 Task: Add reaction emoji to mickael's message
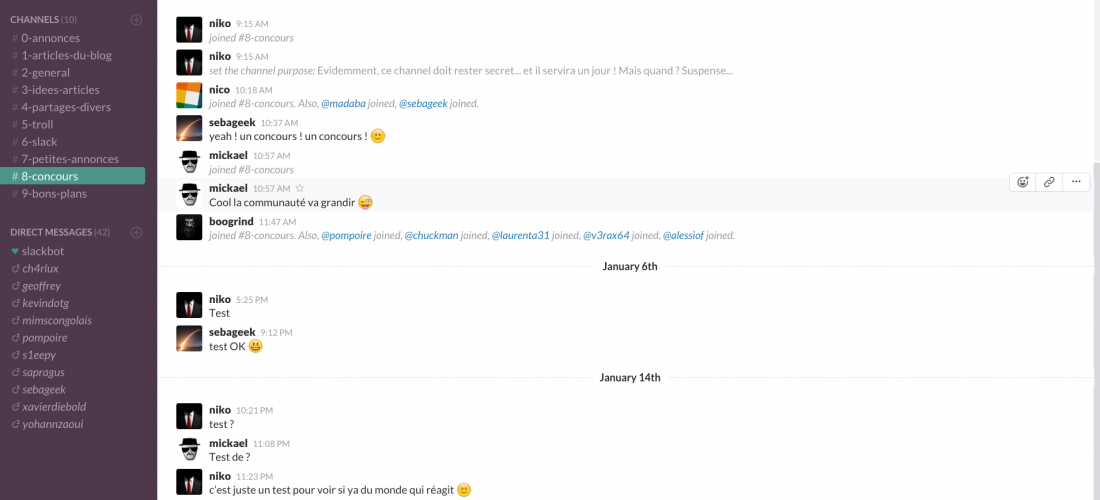[x=1023, y=182]
